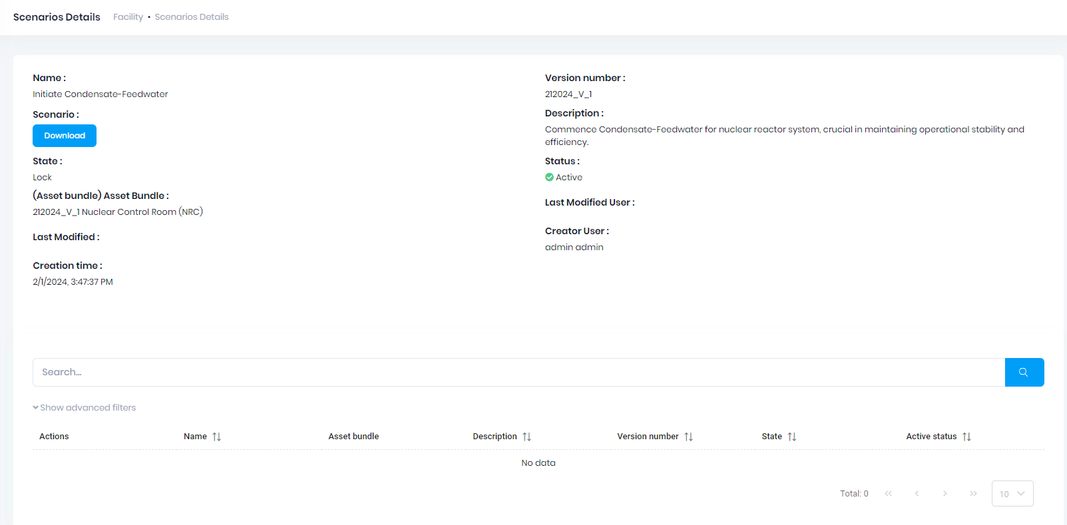Go to previous page arrow
Image resolution: width=1067 pixels, height=525 pixels.
click(916, 494)
